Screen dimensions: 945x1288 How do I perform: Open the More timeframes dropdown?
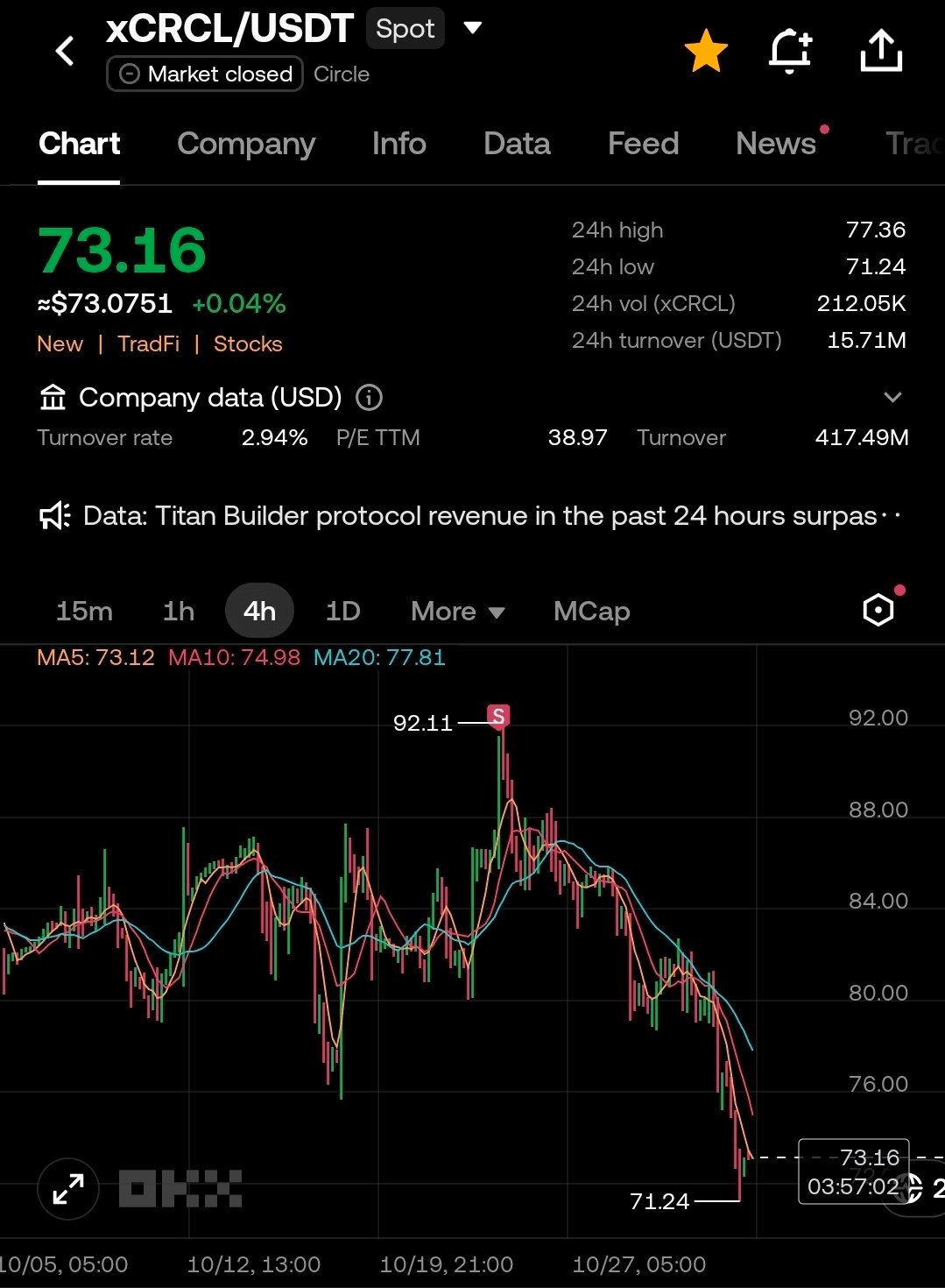point(458,612)
